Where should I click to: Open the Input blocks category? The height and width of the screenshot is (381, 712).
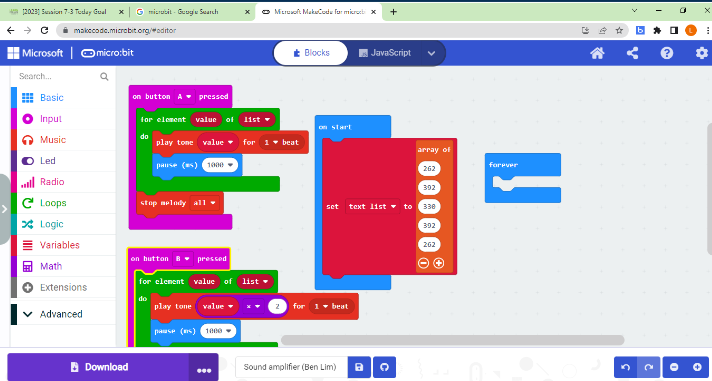63,119
